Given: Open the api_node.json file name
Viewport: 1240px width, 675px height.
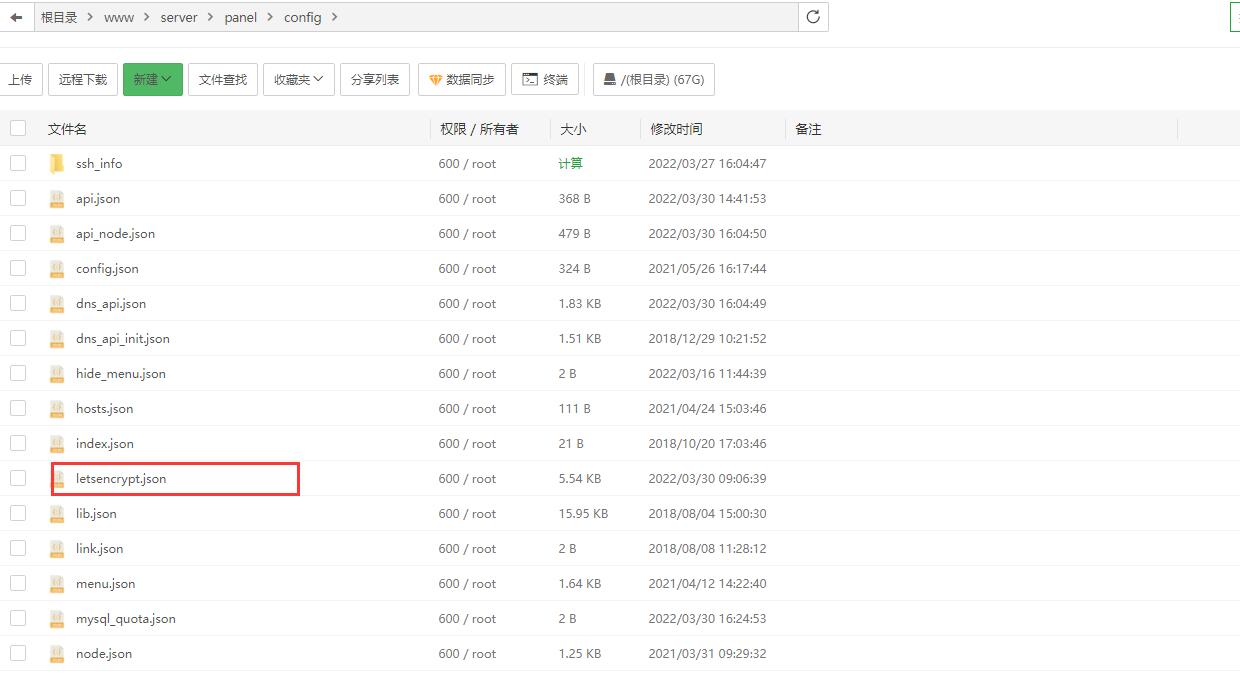Looking at the screenshot, I should pyautogui.click(x=115, y=234).
